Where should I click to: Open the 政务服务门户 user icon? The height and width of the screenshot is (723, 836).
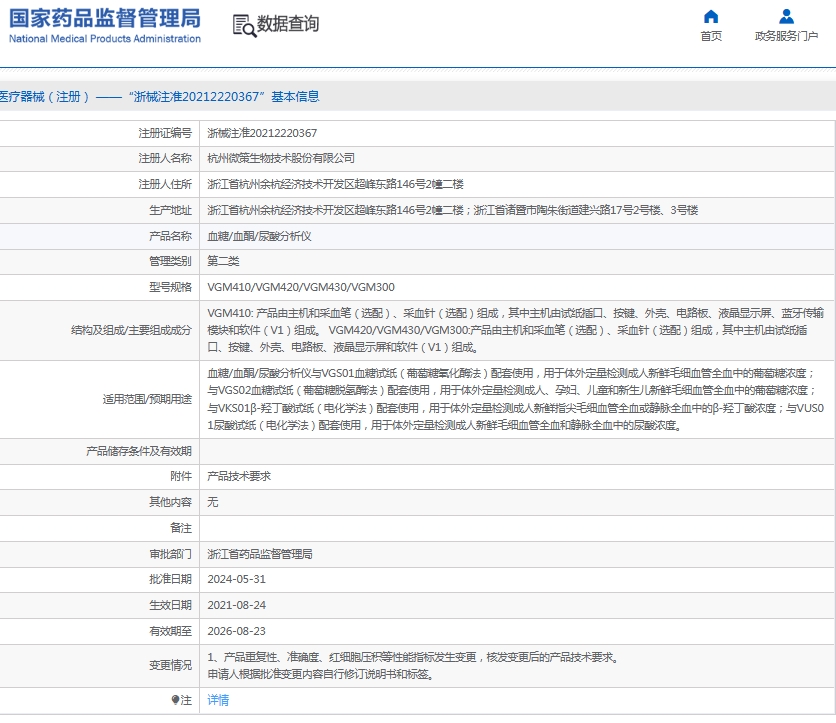pos(786,17)
